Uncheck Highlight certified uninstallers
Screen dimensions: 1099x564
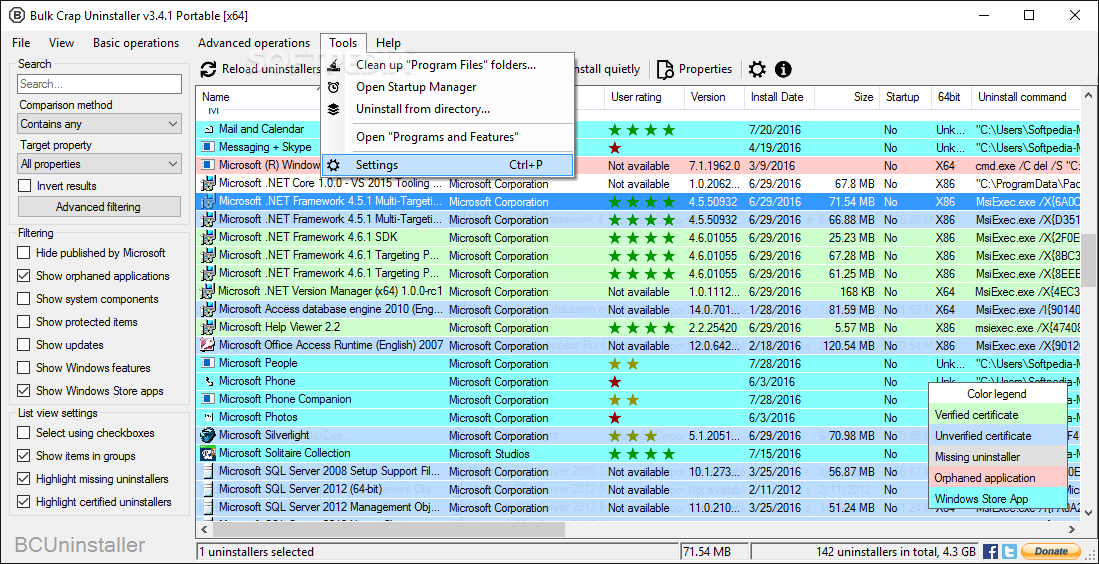[24, 502]
